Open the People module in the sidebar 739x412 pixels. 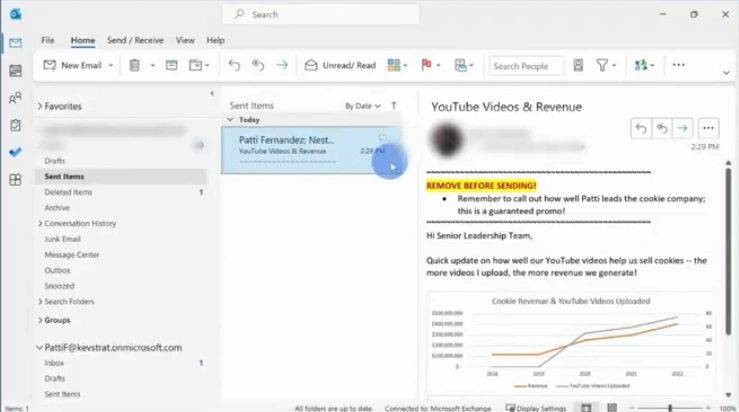click(x=15, y=98)
